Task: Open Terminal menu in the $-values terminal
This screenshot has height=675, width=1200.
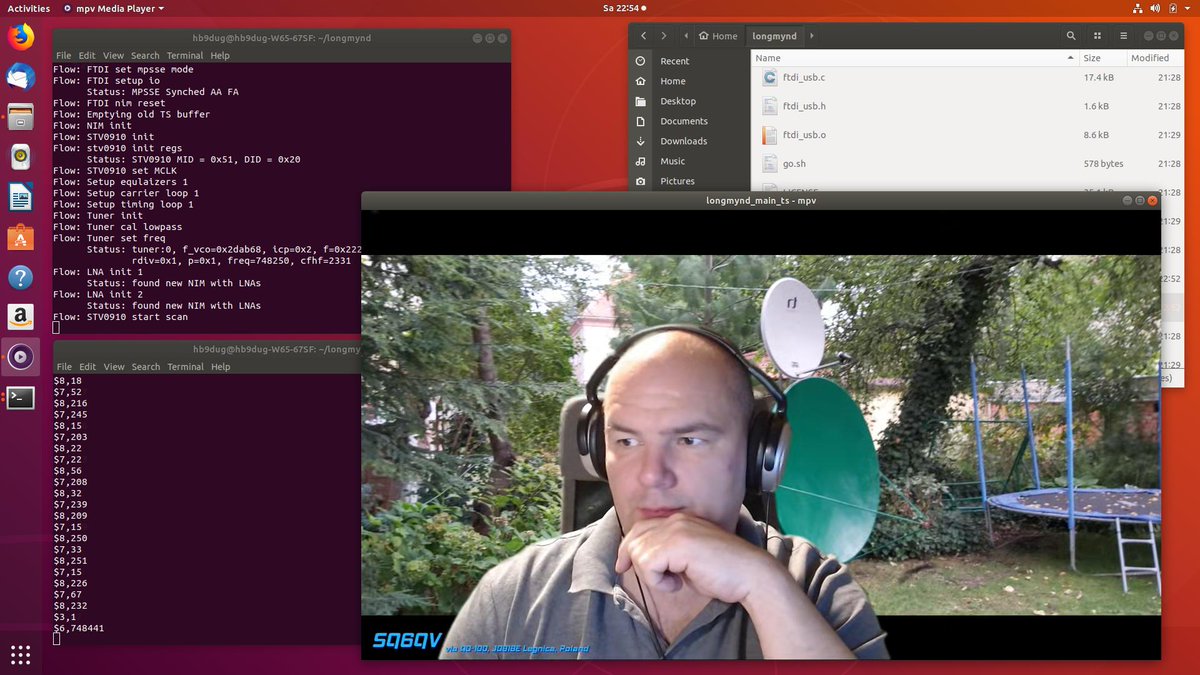Action: [184, 367]
